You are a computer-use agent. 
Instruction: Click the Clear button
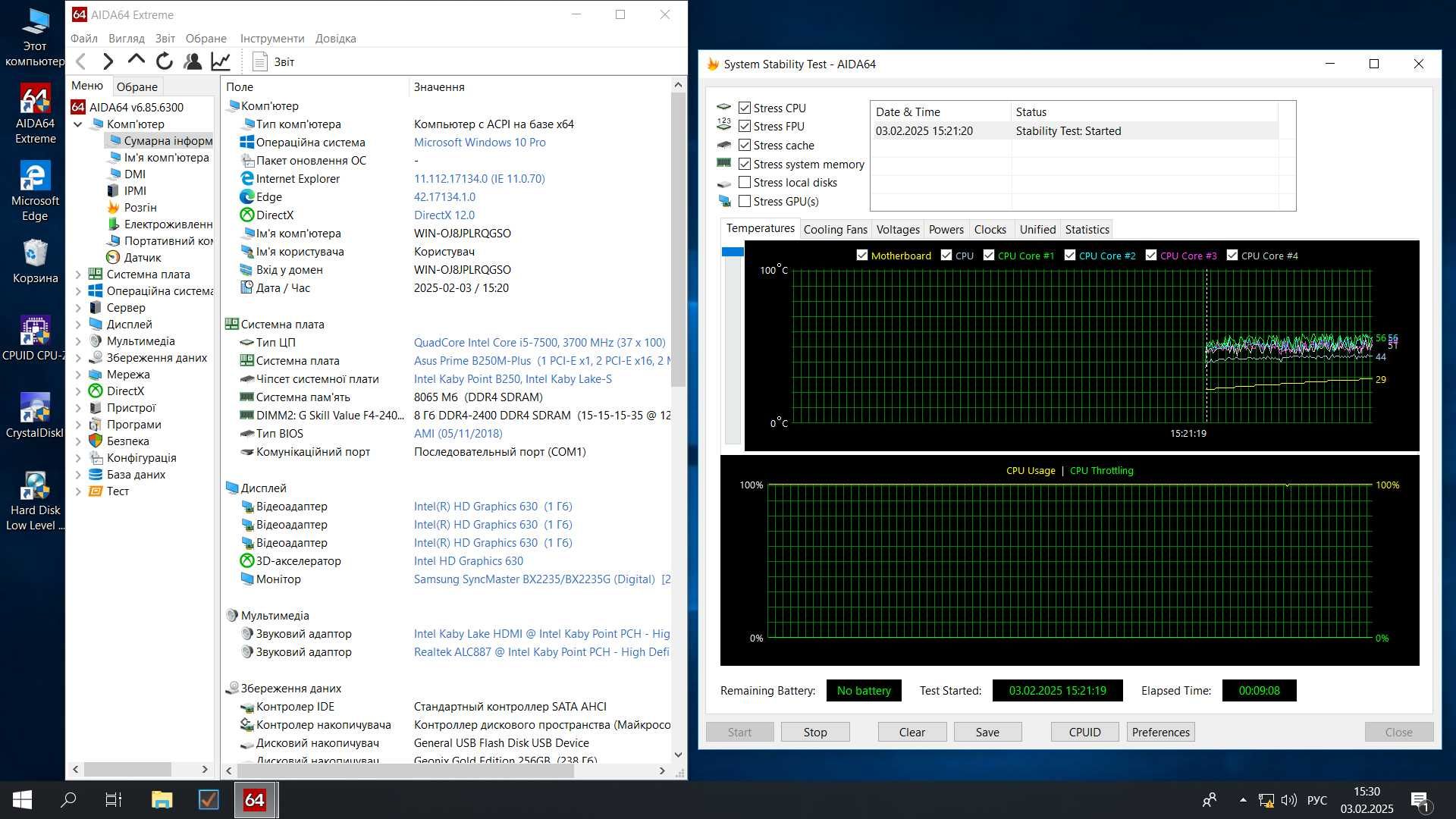(912, 732)
